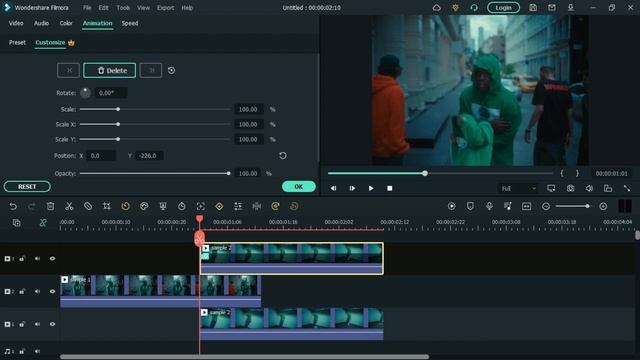Open preview quality Full dropdown
This screenshot has width=640, height=360.
click(x=518, y=188)
